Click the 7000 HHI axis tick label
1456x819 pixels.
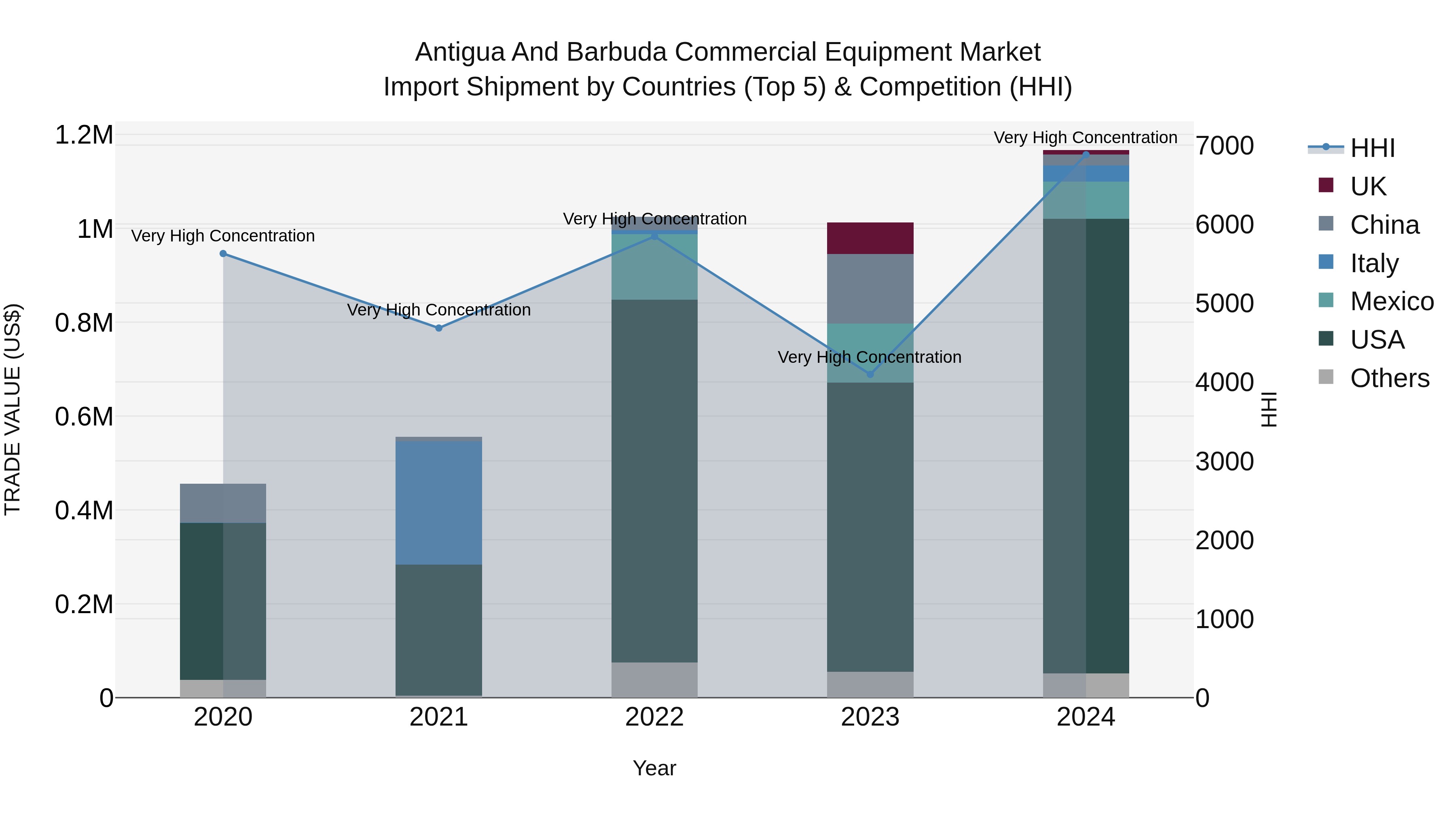1225,146
